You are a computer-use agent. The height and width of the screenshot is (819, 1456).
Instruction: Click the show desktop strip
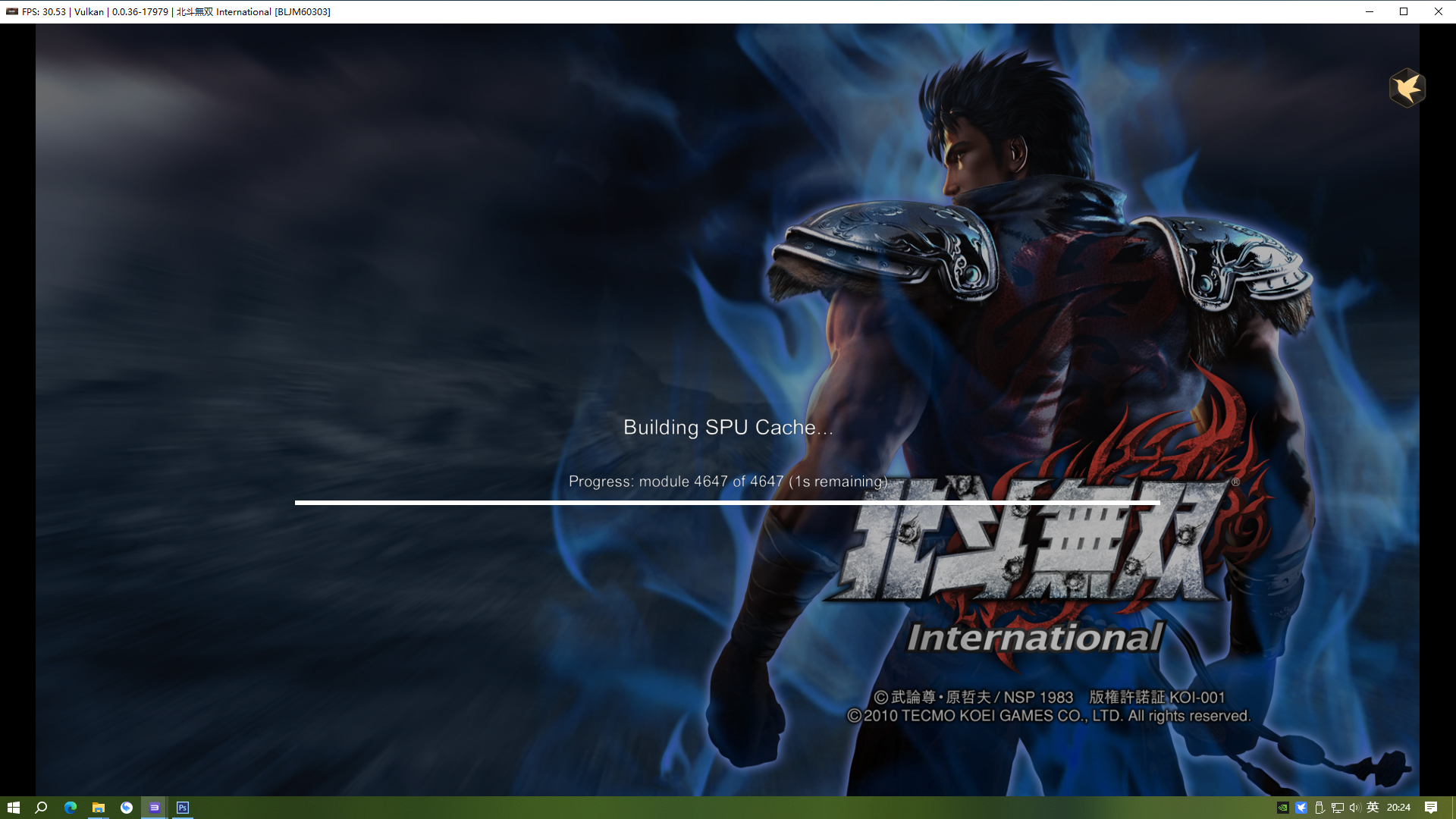coord(1453,808)
